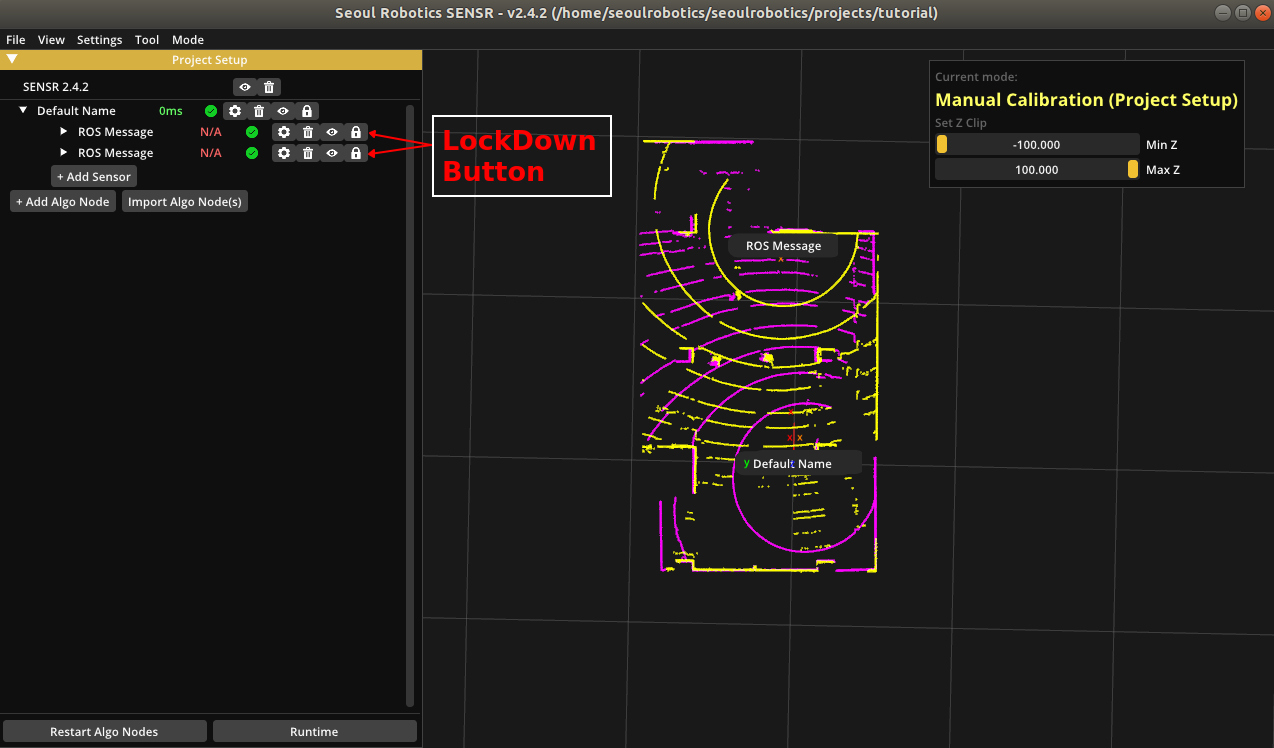Open gear settings of second ROS Message sensor
The width and height of the screenshot is (1274, 748).
pos(284,153)
